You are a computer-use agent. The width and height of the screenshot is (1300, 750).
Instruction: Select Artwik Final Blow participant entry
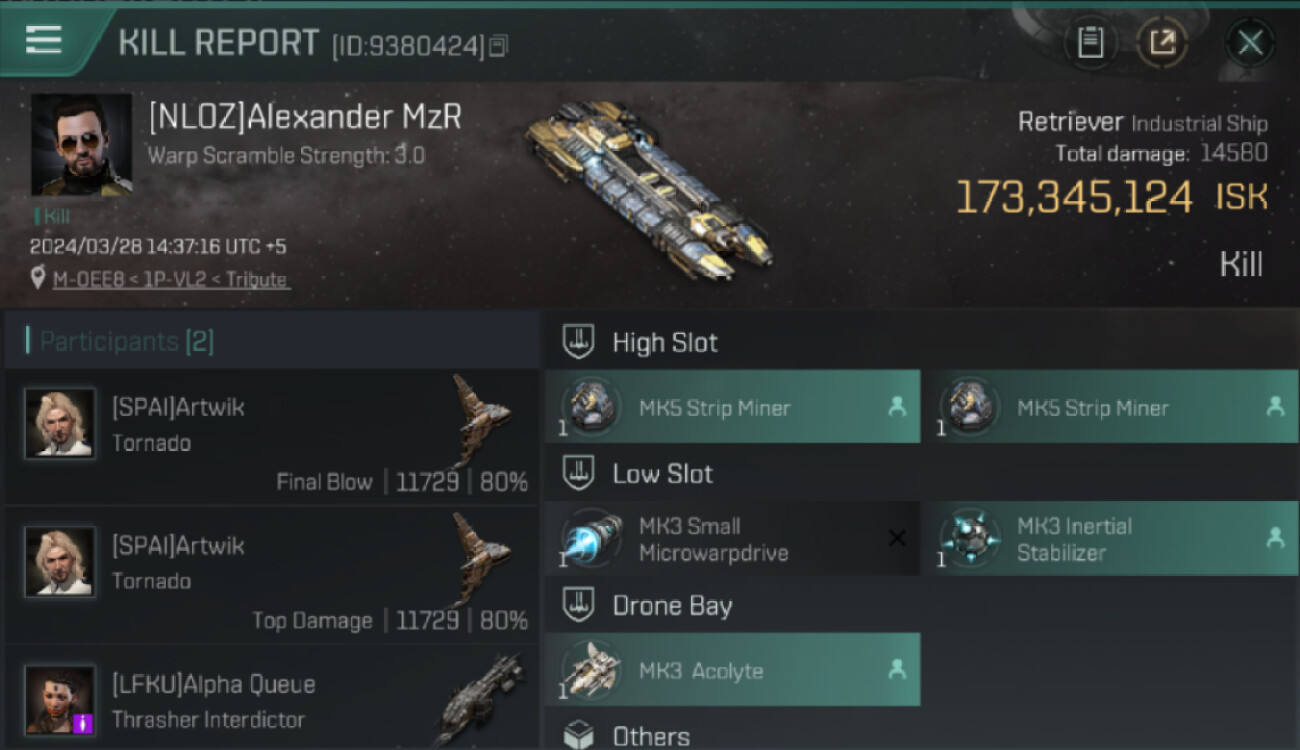click(x=272, y=436)
